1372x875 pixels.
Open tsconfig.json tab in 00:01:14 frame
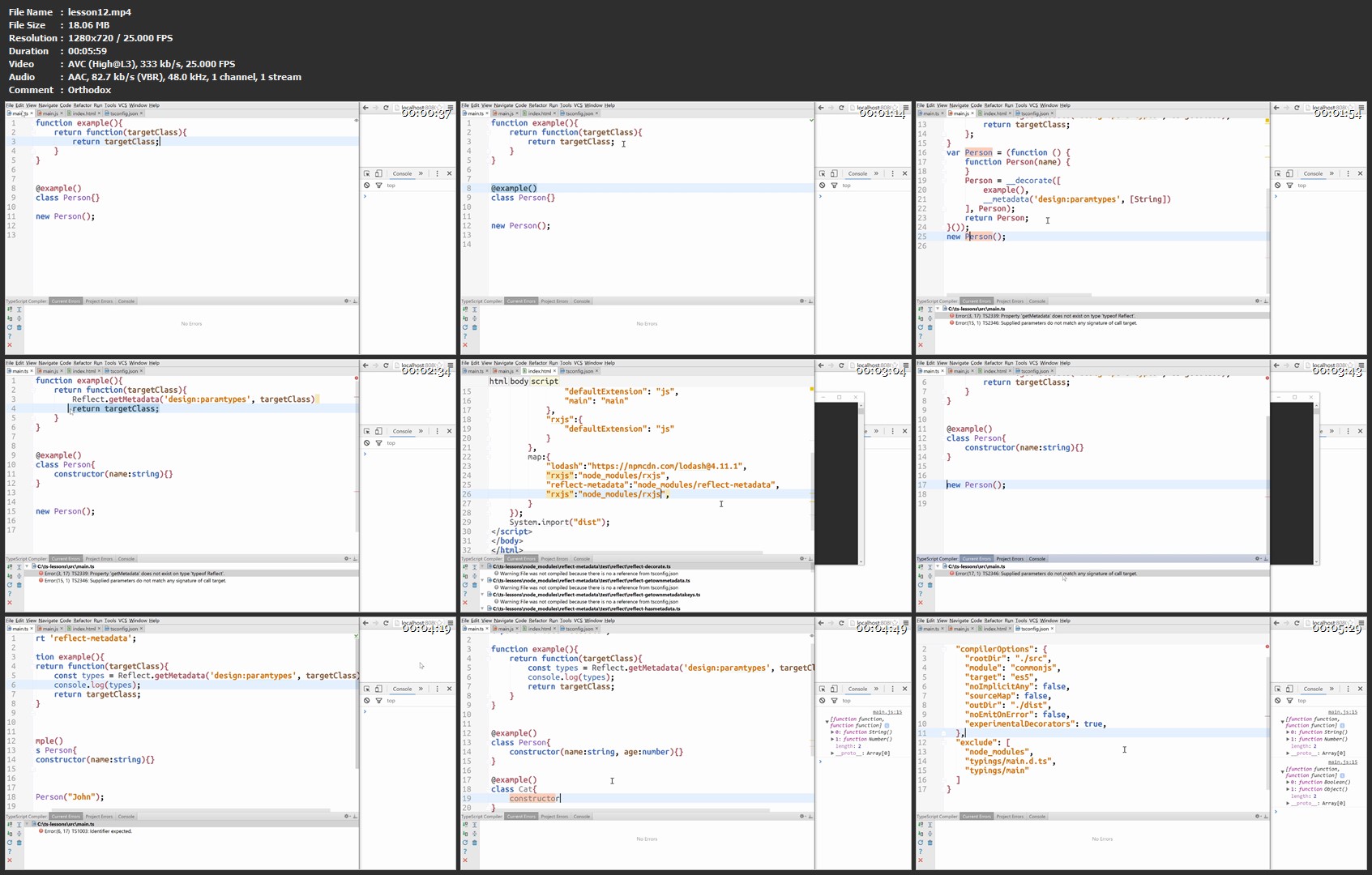pyautogui.click(x=579, y=113)
